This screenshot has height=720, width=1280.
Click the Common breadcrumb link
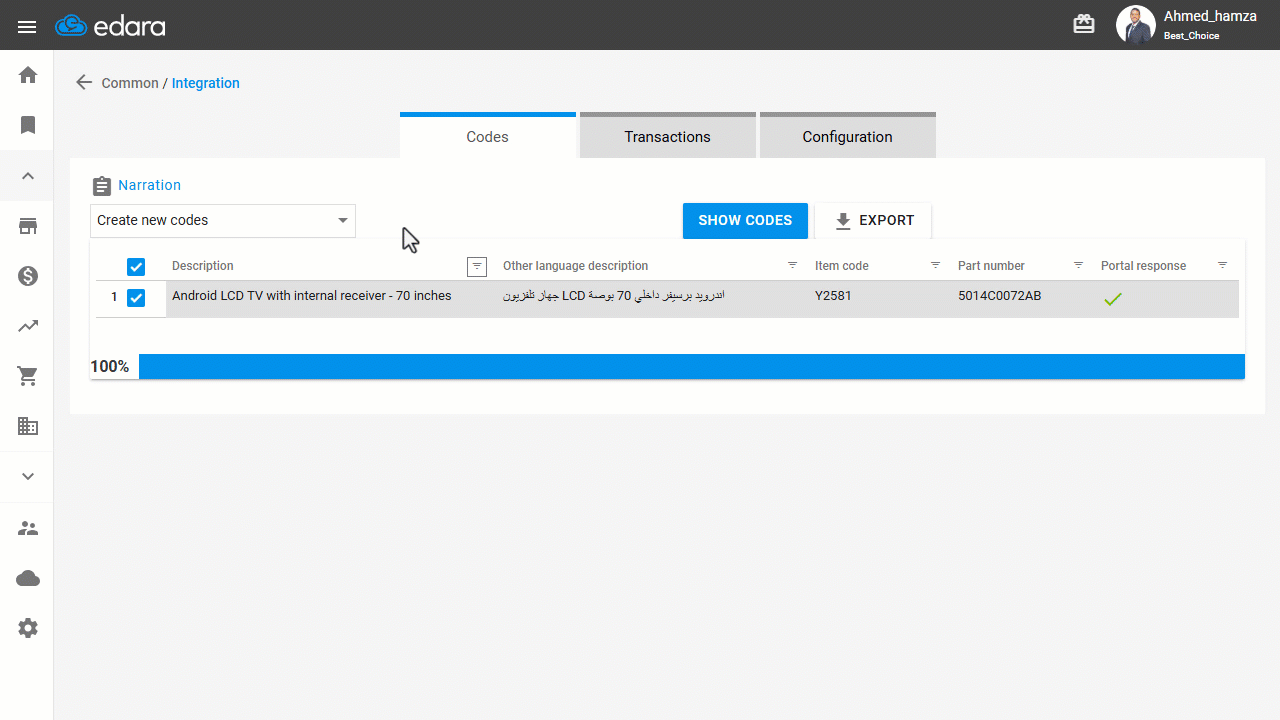(130, 83)
